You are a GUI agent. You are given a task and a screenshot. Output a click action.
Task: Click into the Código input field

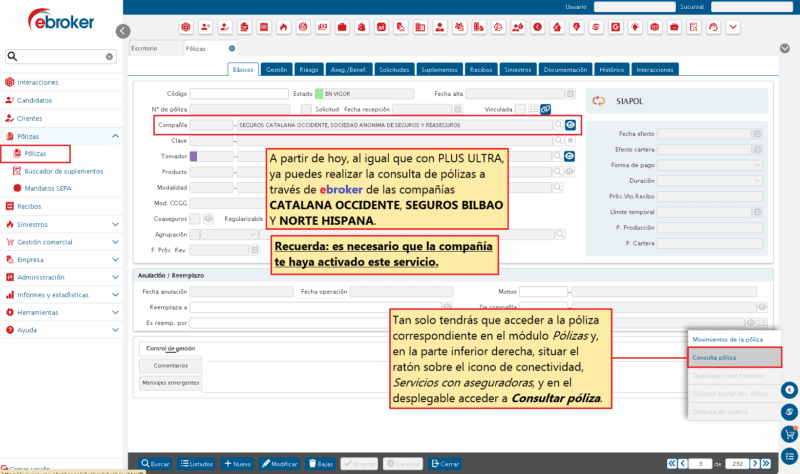click(x=239, y=94)
